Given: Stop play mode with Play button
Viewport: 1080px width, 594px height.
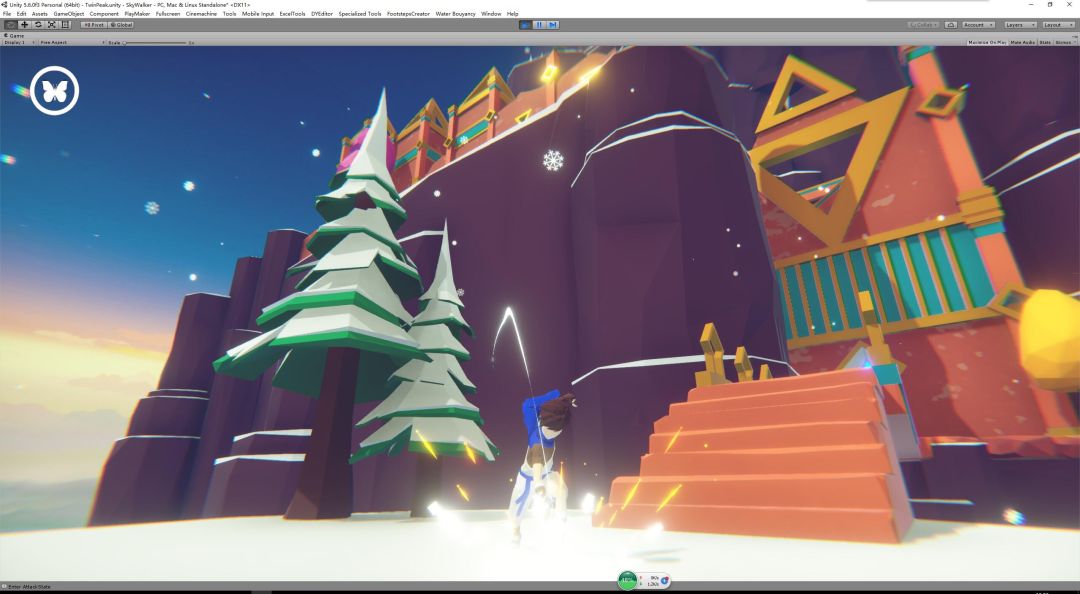Looking at the screenshot, I should pos(526,25).
